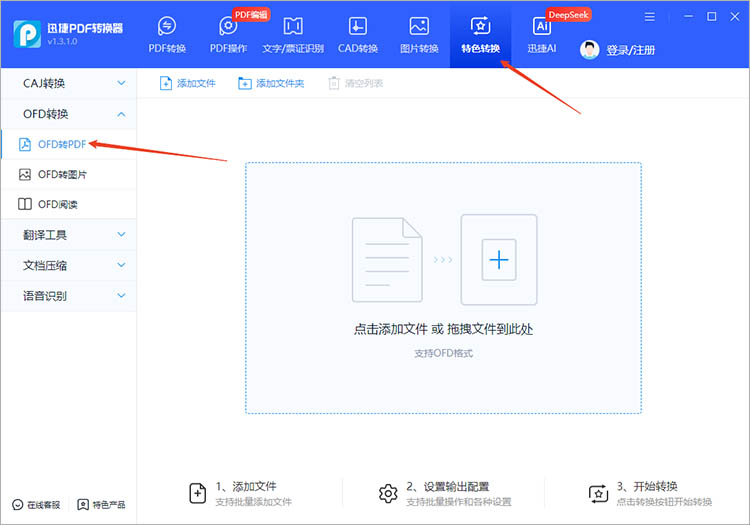750x525 pixels.
Task: Click the 翻译工具 section header
Action: click(69, 235)
